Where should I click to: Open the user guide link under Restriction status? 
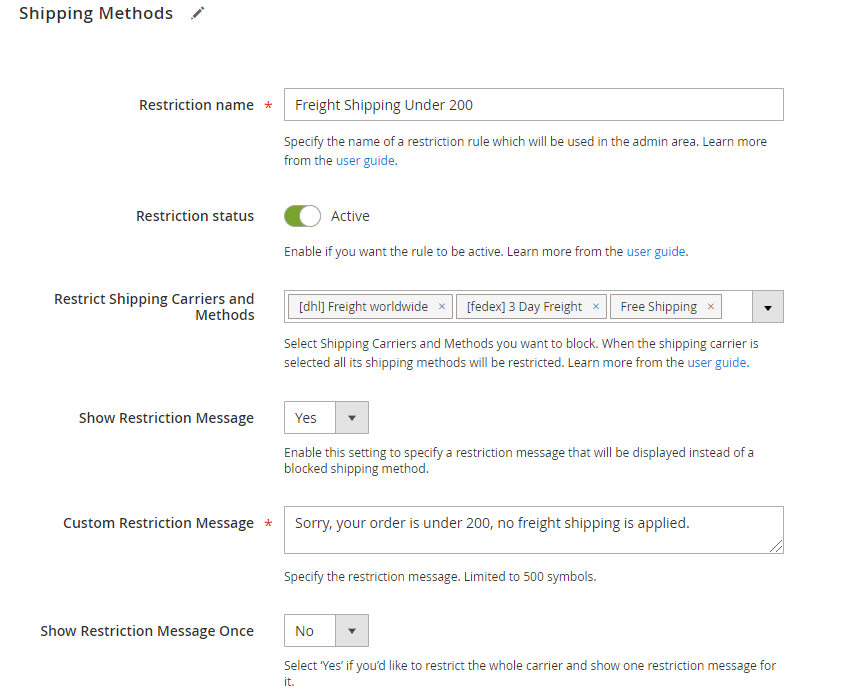[656, 252]
